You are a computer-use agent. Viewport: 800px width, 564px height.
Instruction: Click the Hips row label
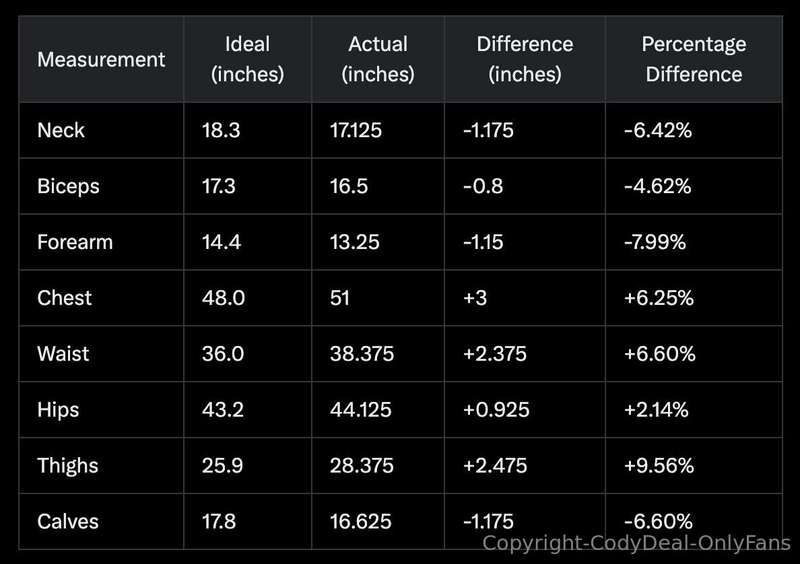click(58, 410)
